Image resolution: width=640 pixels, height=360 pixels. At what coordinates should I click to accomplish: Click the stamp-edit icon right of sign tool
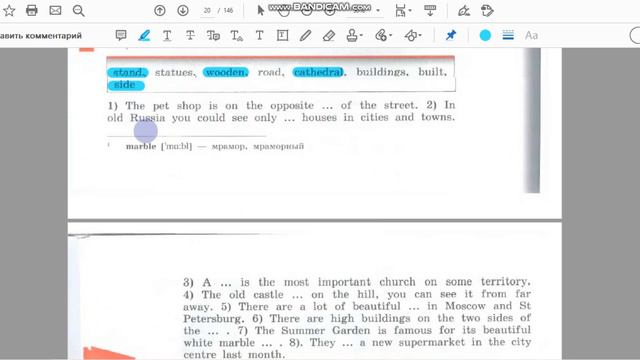pyautogui.click(x=487, y=11)
